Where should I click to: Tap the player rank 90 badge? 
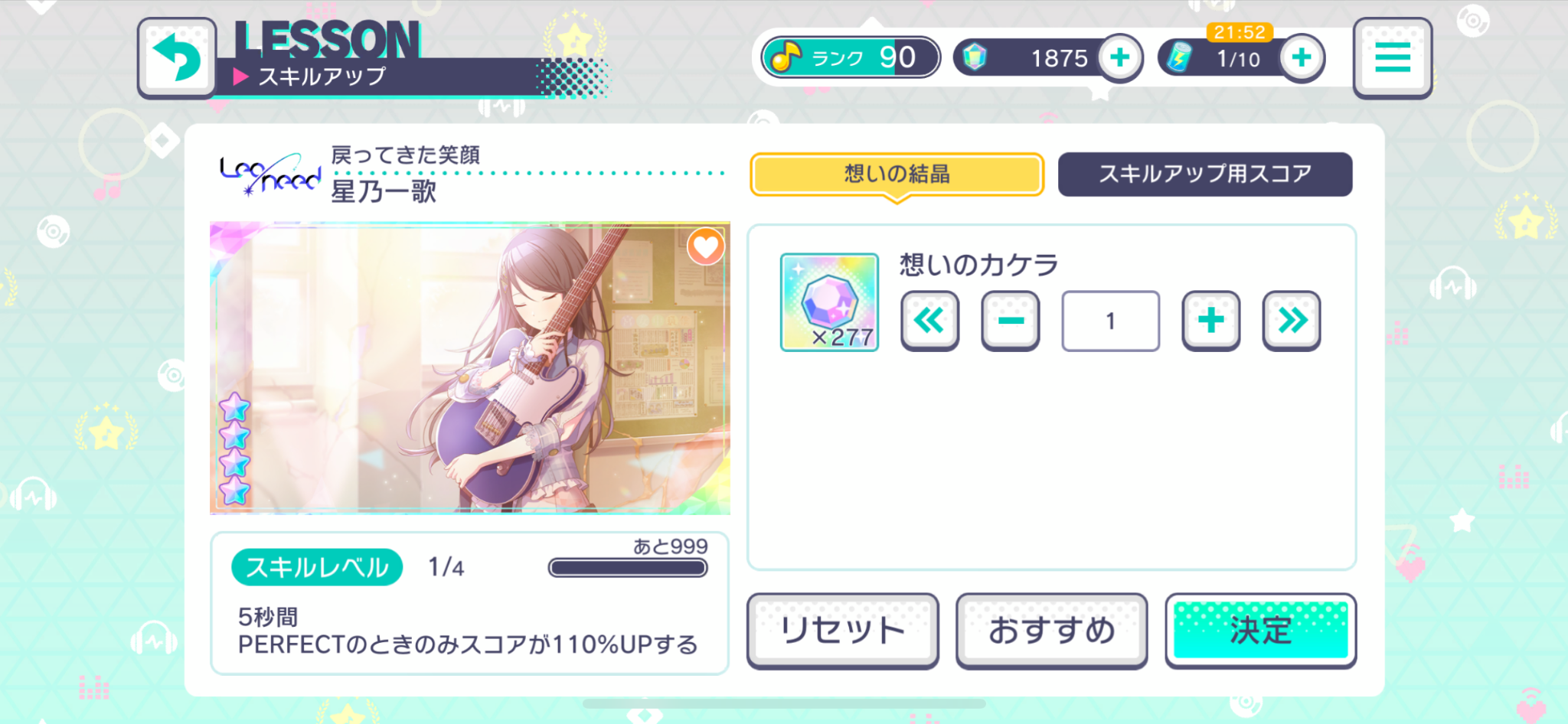[x=850, y=58]
